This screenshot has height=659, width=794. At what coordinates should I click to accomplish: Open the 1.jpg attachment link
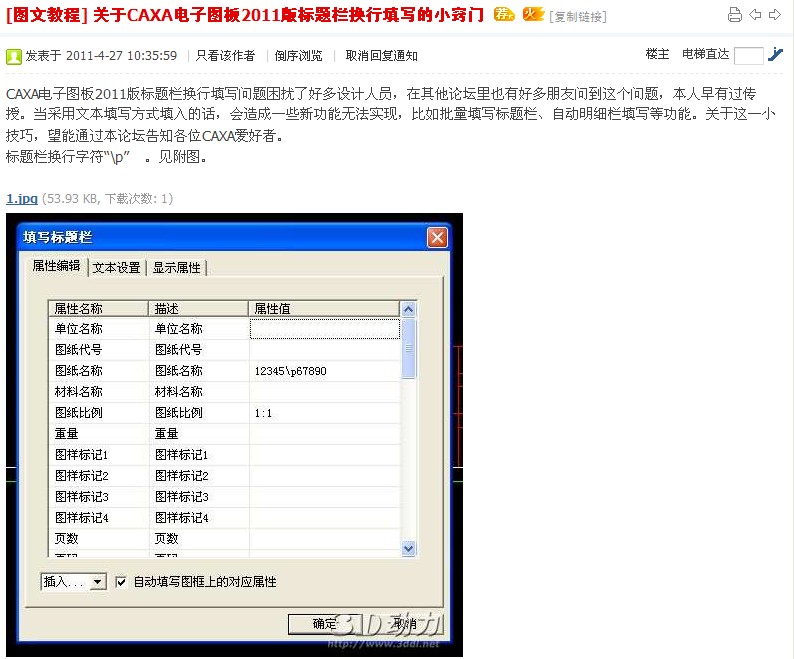coord(21,199)
